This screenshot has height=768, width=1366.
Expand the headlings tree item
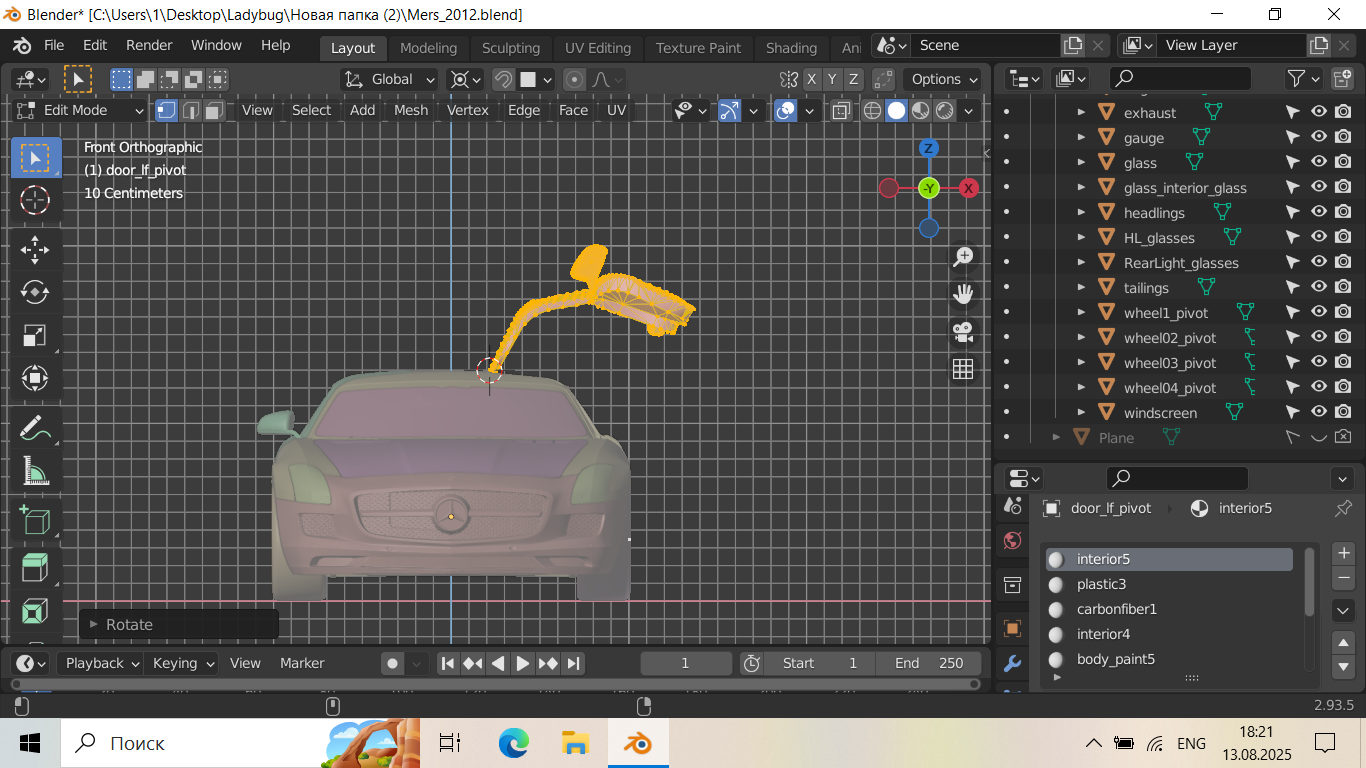[x=1081, y=213]
